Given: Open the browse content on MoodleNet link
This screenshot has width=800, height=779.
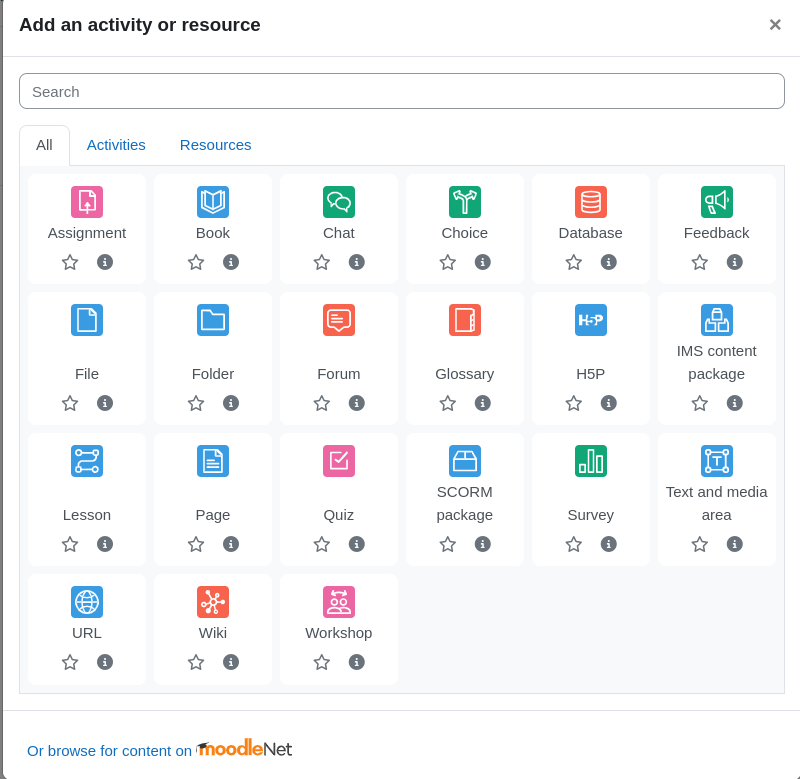Looking at the screenshot, I should click(160, 750).
